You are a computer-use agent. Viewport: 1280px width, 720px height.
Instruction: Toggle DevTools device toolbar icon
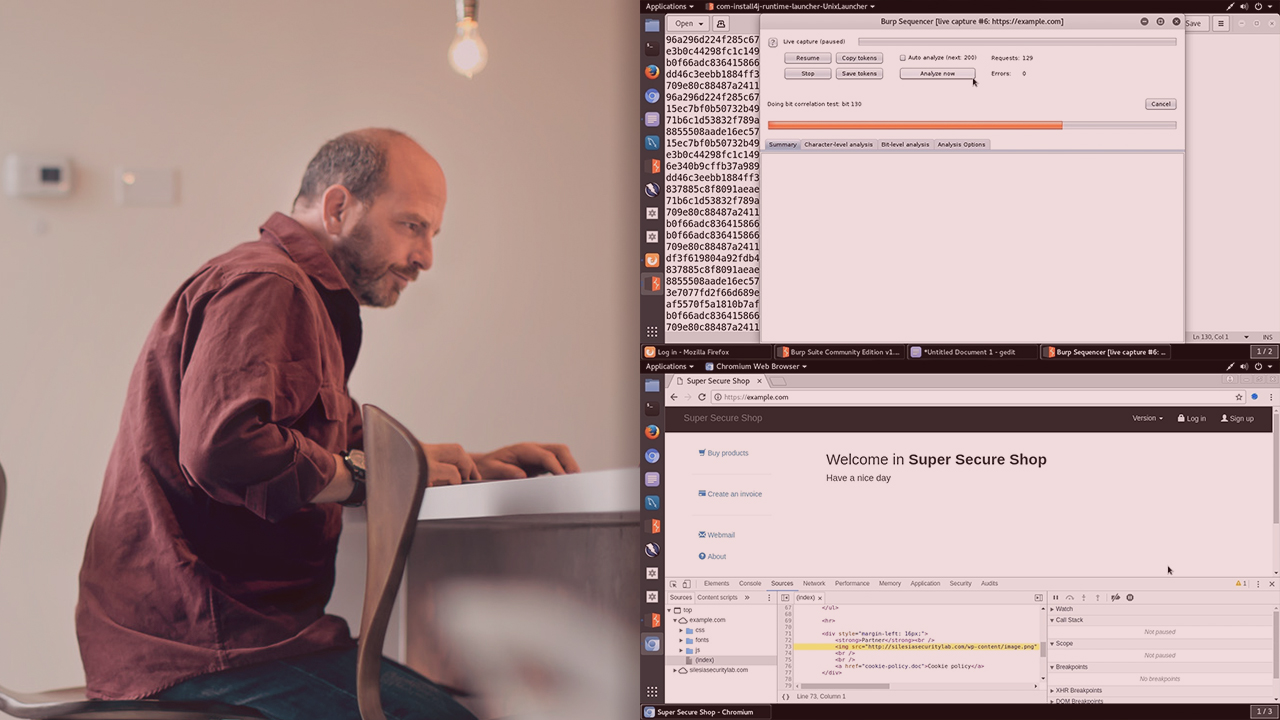point(686,583)
